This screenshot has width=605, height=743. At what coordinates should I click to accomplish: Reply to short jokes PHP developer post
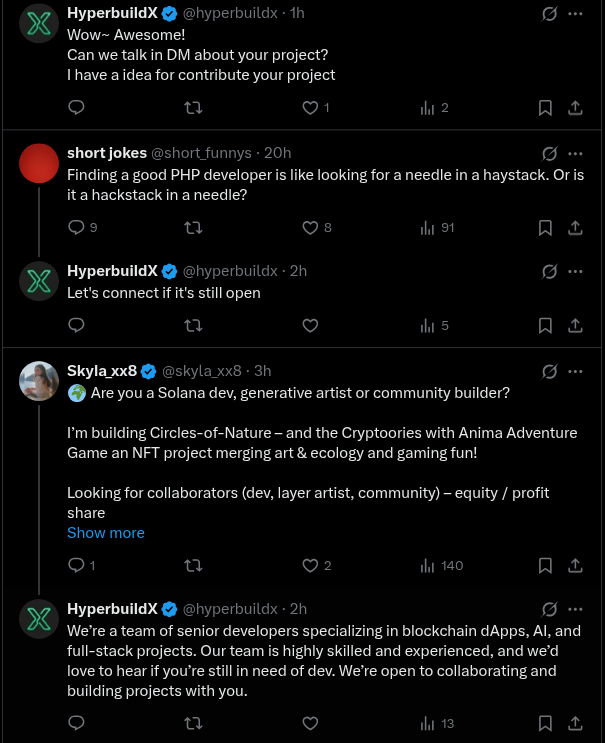[x=76, y=228]
